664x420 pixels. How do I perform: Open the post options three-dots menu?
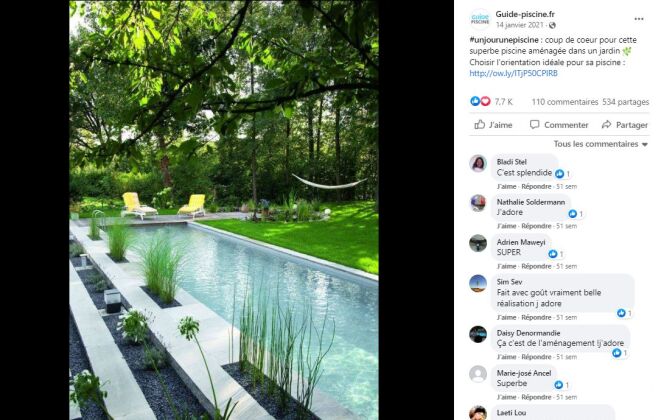pos(639,19)
